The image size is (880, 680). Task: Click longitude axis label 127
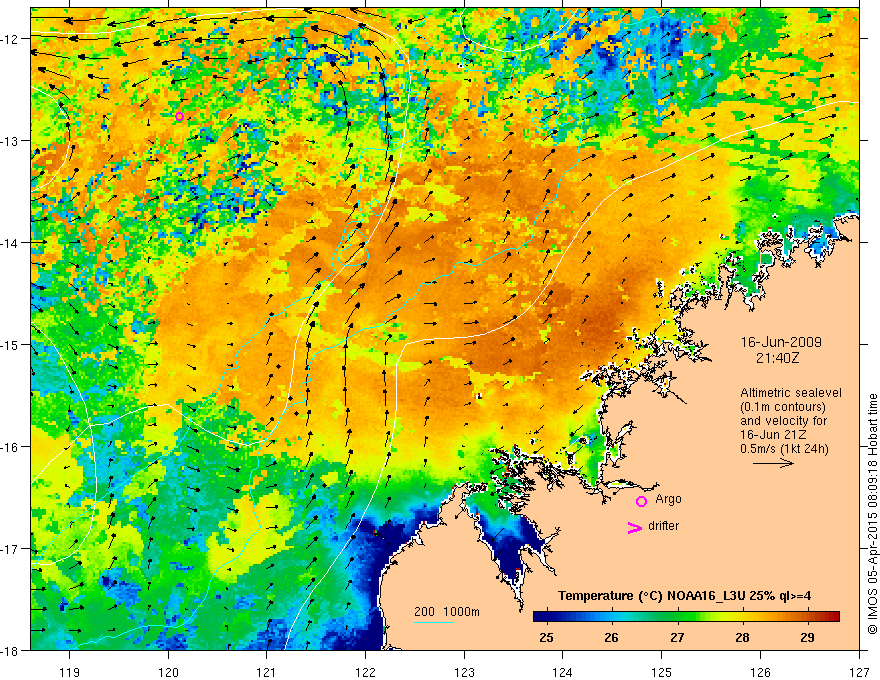tap(859, 673)
